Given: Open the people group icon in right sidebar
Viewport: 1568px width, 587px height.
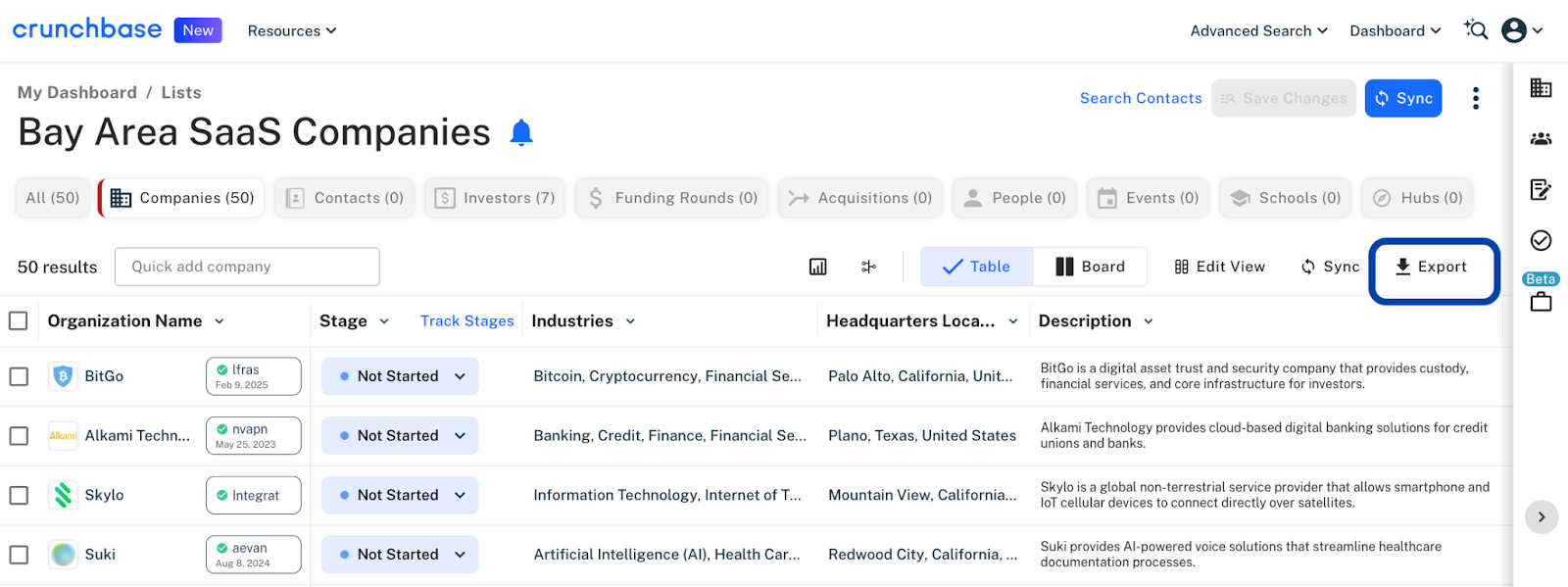Looking at the screenshot, I should coord(1541,139).
